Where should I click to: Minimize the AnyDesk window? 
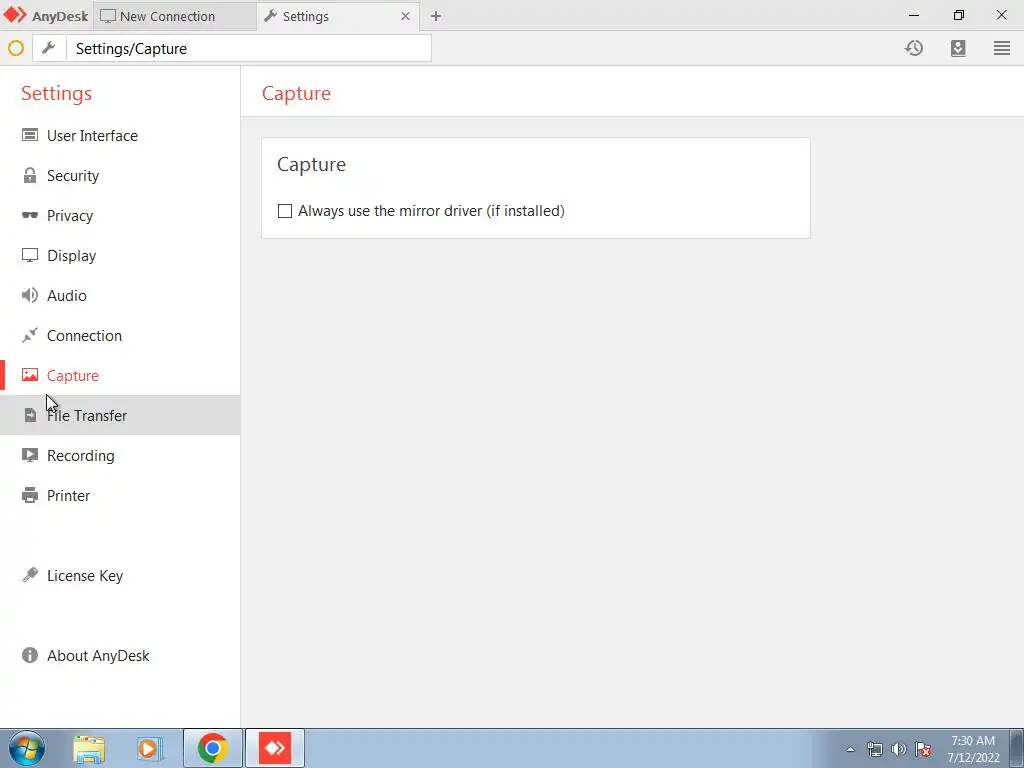click(914, 15)
